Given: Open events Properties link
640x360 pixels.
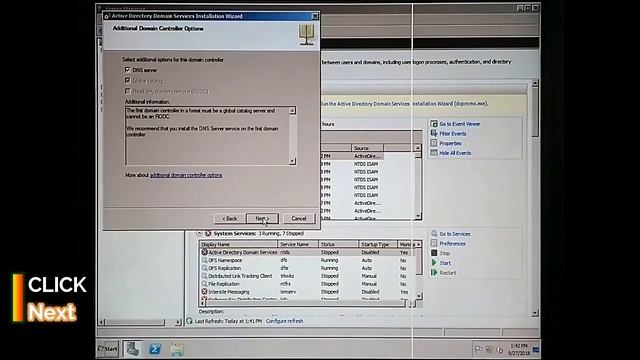Looking at the screenshot, I should point(450,143).
